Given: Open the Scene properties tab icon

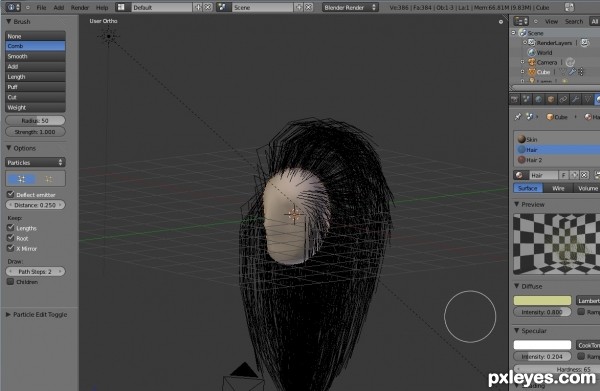Looking at the screenshot, I should pos(527,99).
